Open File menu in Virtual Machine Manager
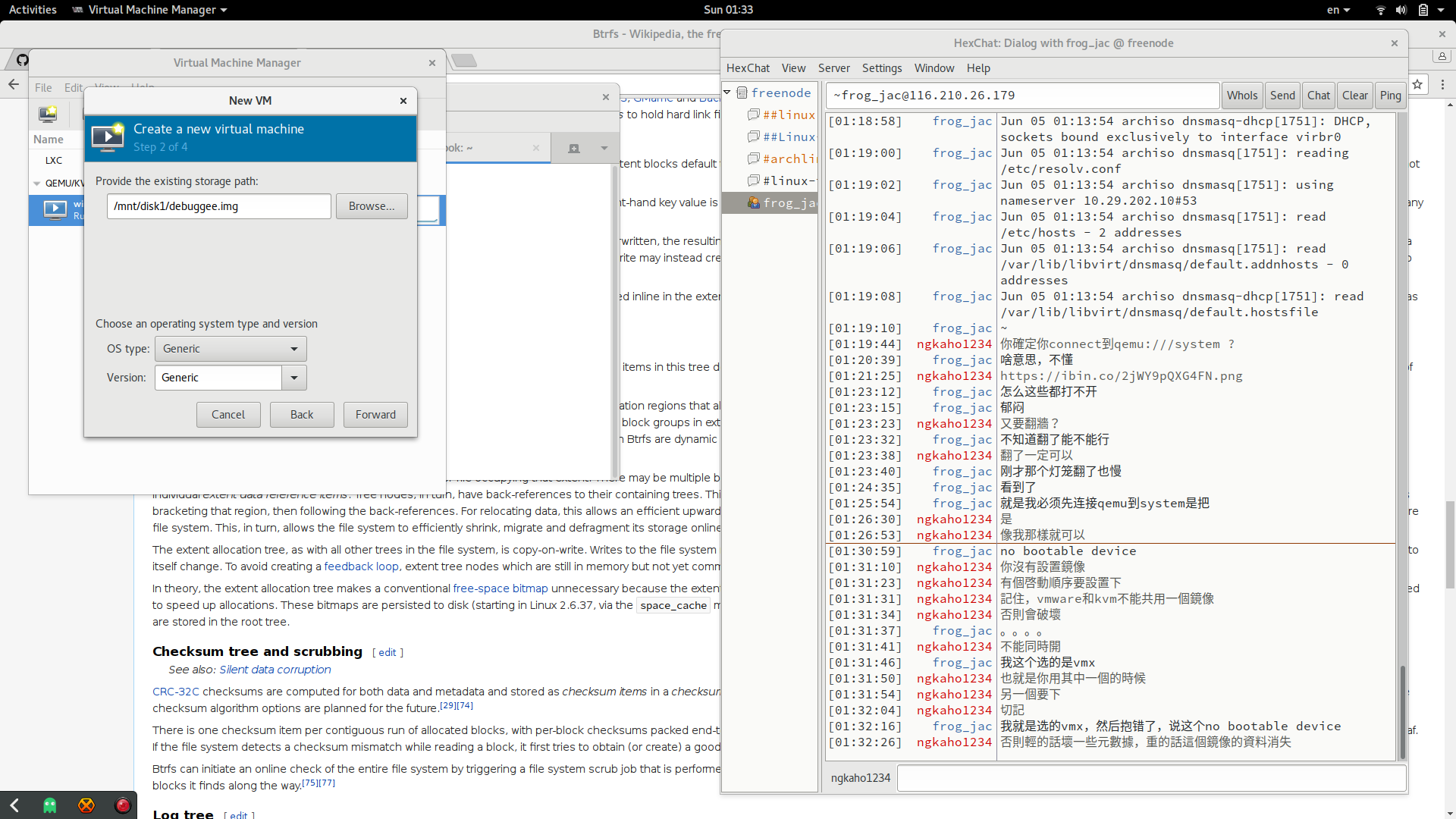 tap(43, 88)
